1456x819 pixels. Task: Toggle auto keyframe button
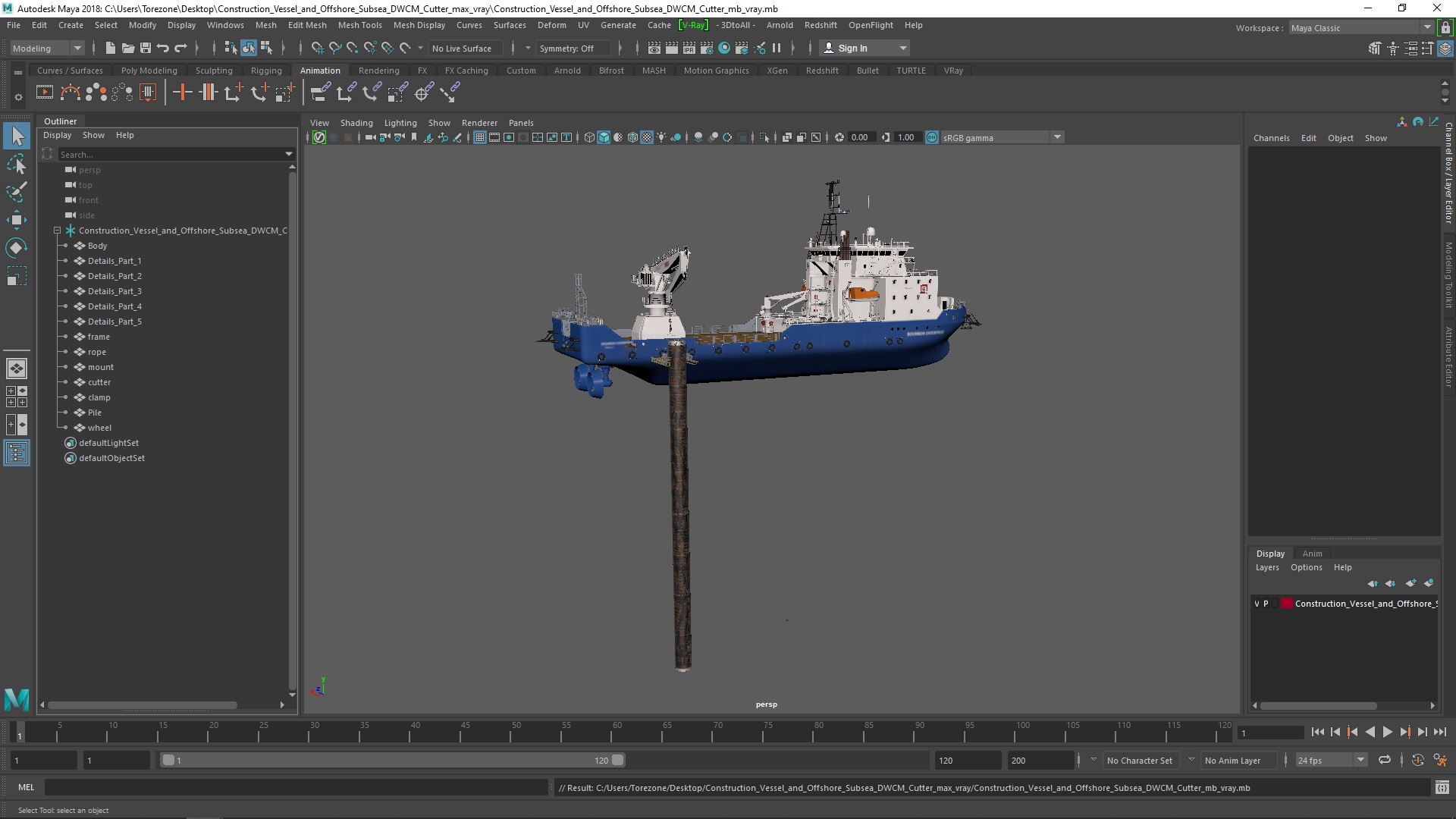click(1417, 760)
